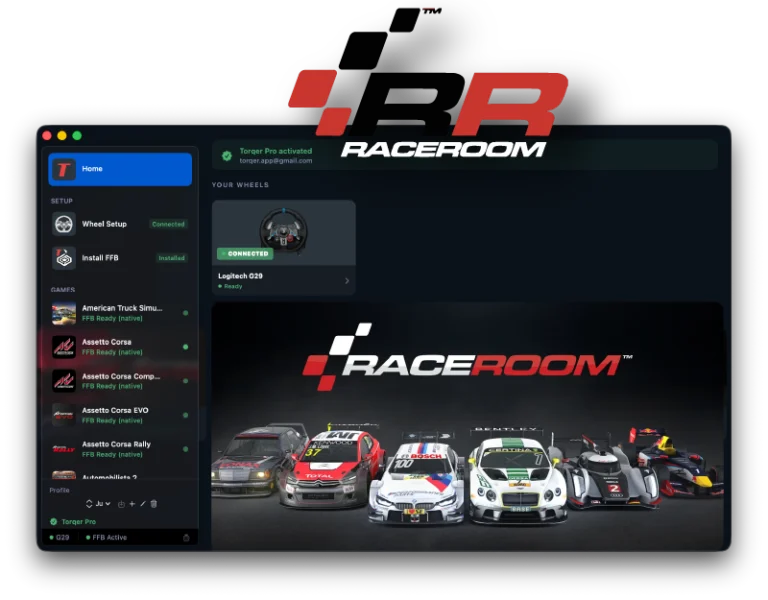Screen dimensions: 768x600
Task: Click the red close window button
Action: (47, 136)
